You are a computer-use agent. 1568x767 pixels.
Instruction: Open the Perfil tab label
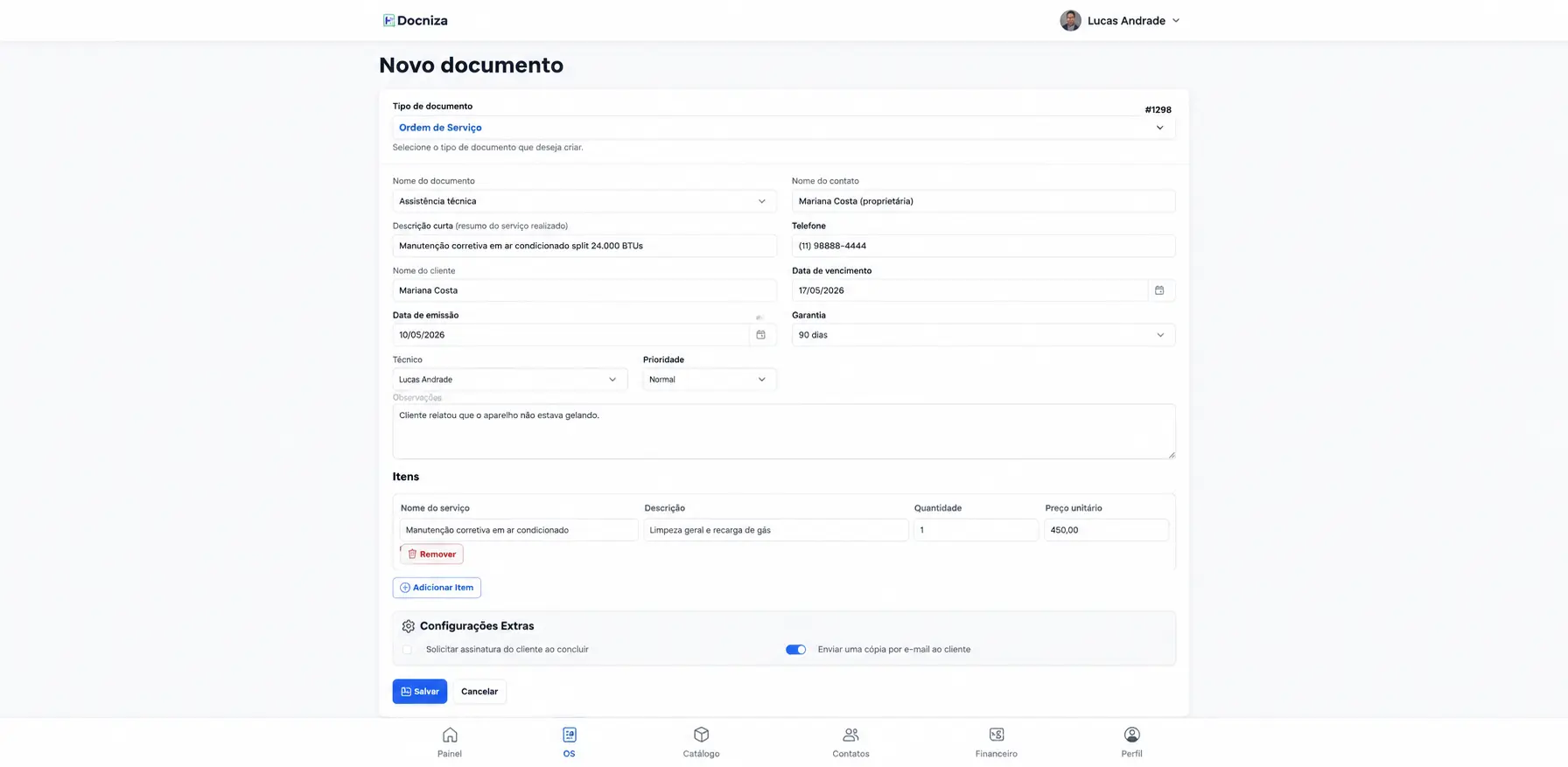pos(1131,754)
